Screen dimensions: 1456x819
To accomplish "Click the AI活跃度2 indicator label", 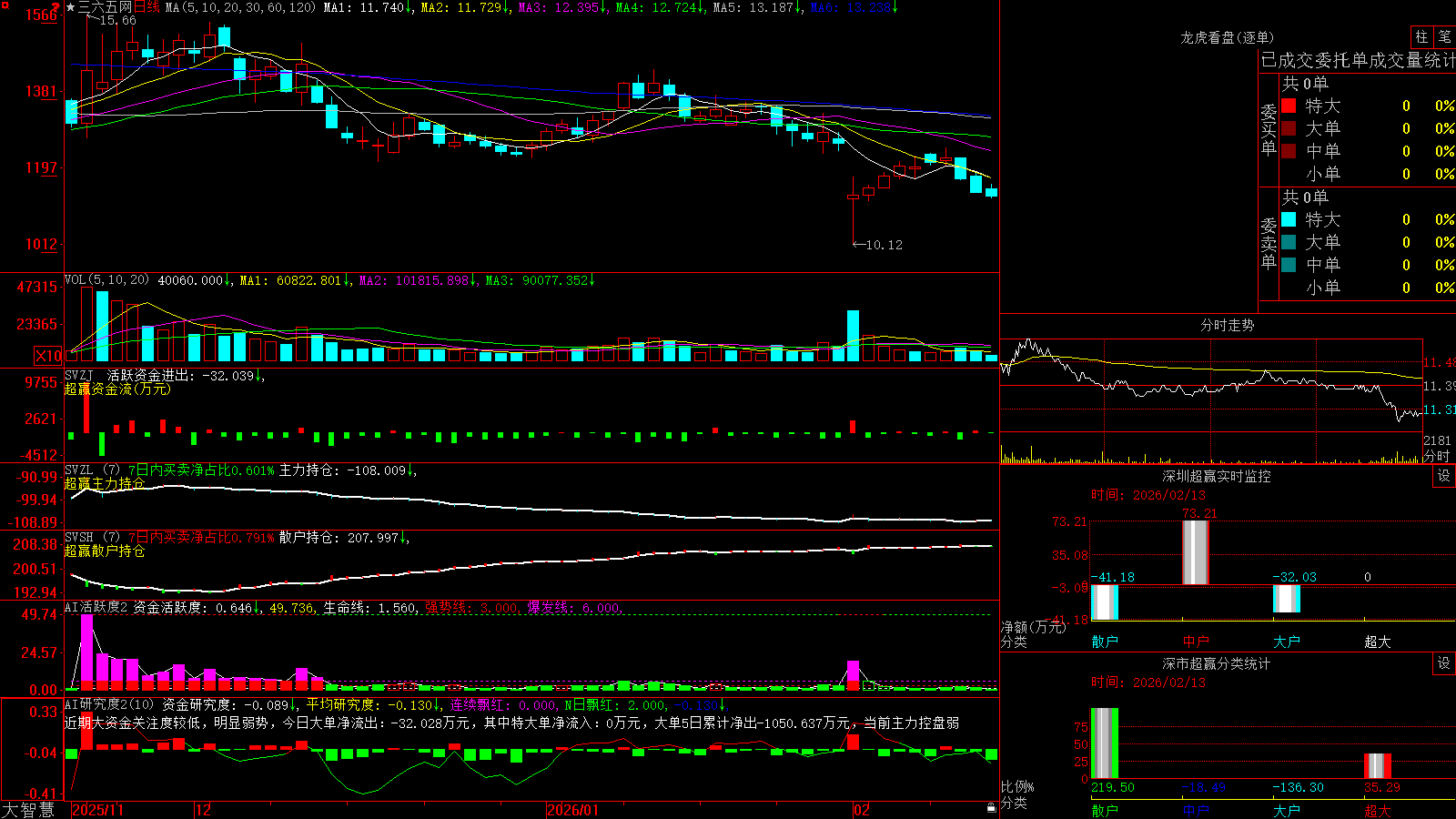I will click(96, 607).
